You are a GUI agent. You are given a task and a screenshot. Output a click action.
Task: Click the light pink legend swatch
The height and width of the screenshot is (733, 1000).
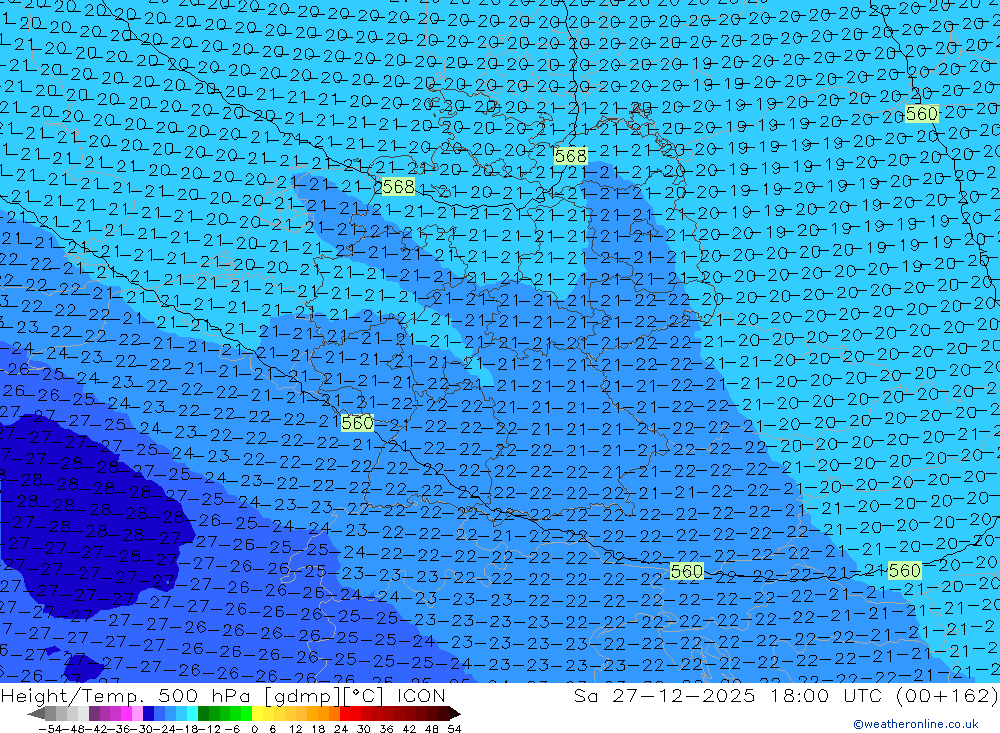(137, 713)
